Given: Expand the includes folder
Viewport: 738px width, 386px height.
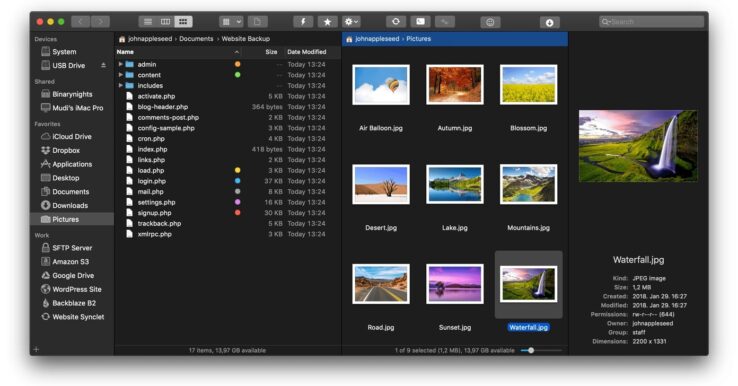Looking at the screenshot, I should click(120, 85).
